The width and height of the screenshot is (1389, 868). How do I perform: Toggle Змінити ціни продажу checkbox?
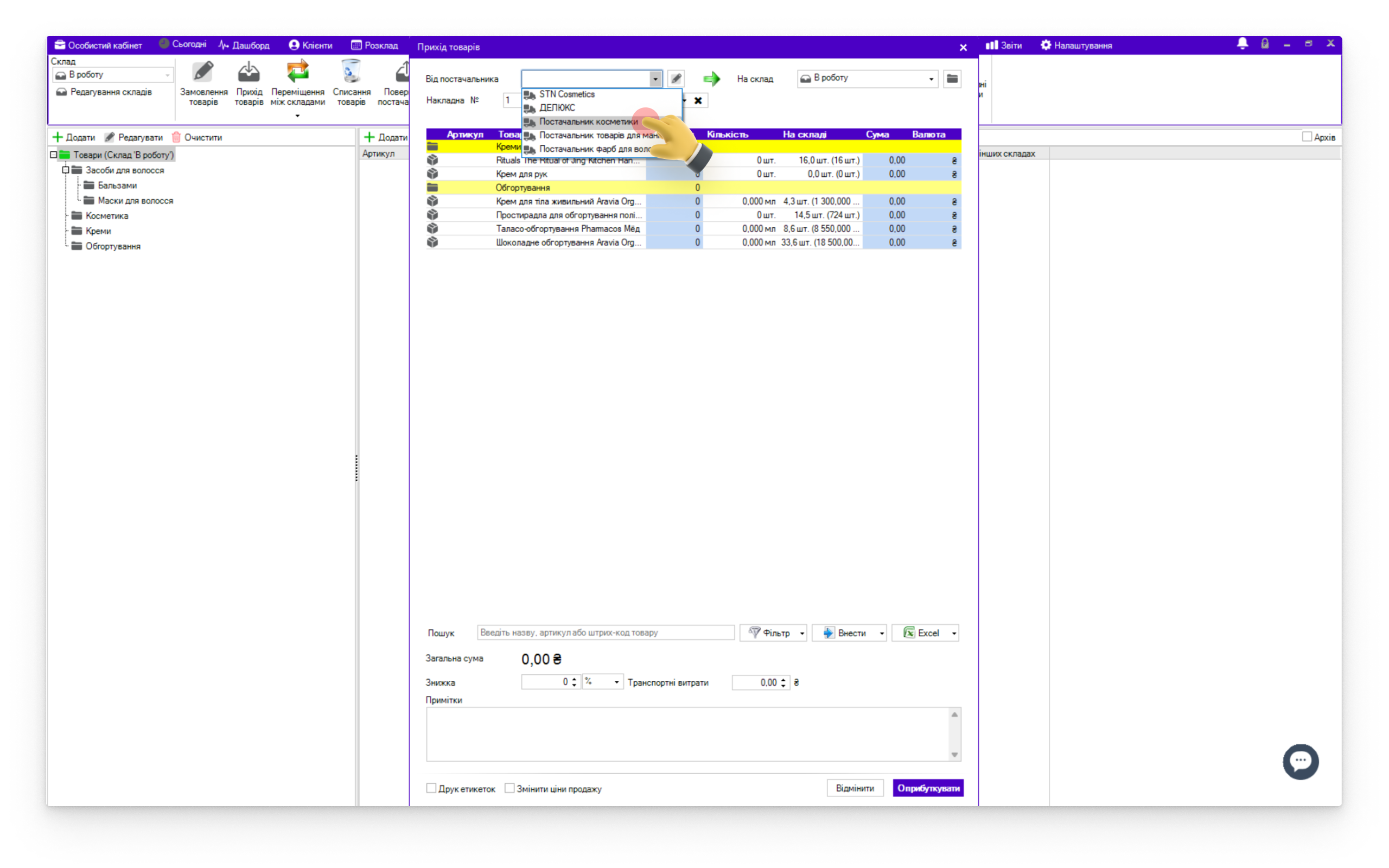tap(509, 788)
